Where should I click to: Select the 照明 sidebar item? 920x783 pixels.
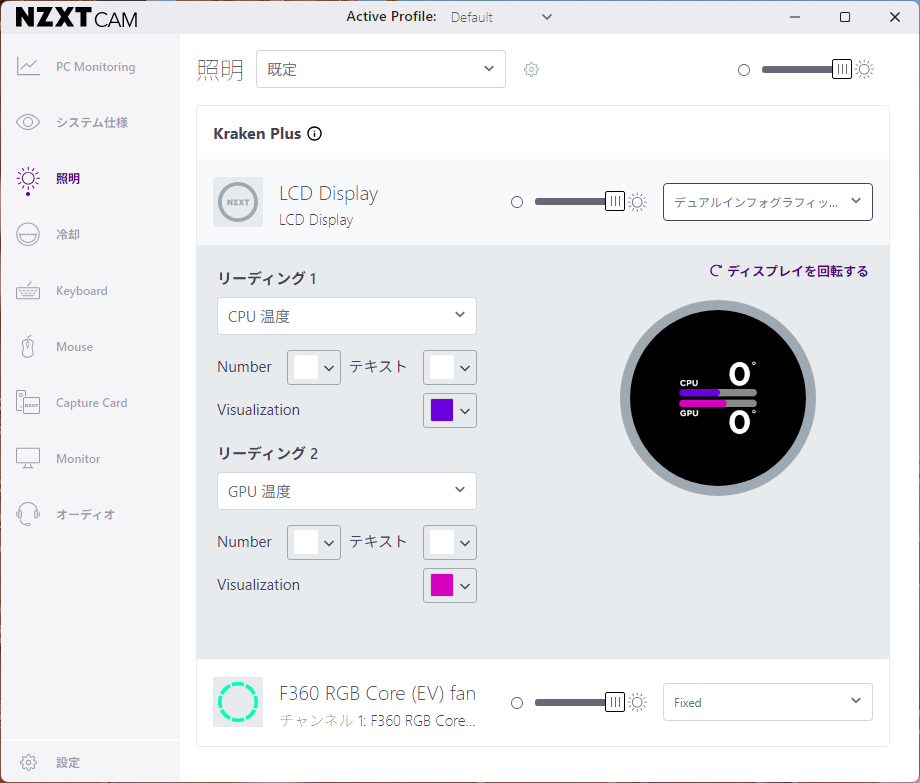coord(68,178)
